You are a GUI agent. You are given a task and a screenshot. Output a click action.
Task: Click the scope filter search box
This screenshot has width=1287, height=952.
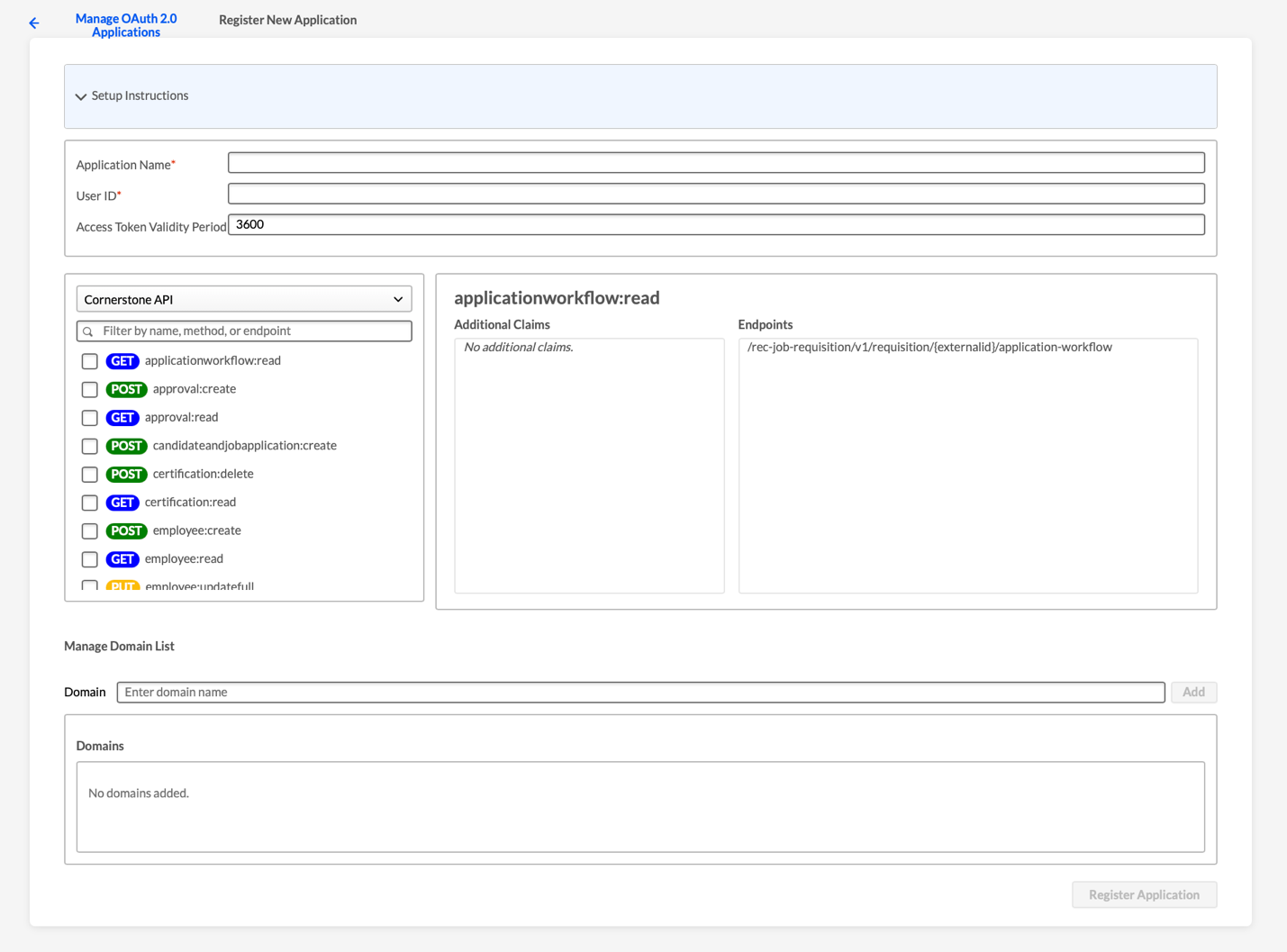[244, 331]
